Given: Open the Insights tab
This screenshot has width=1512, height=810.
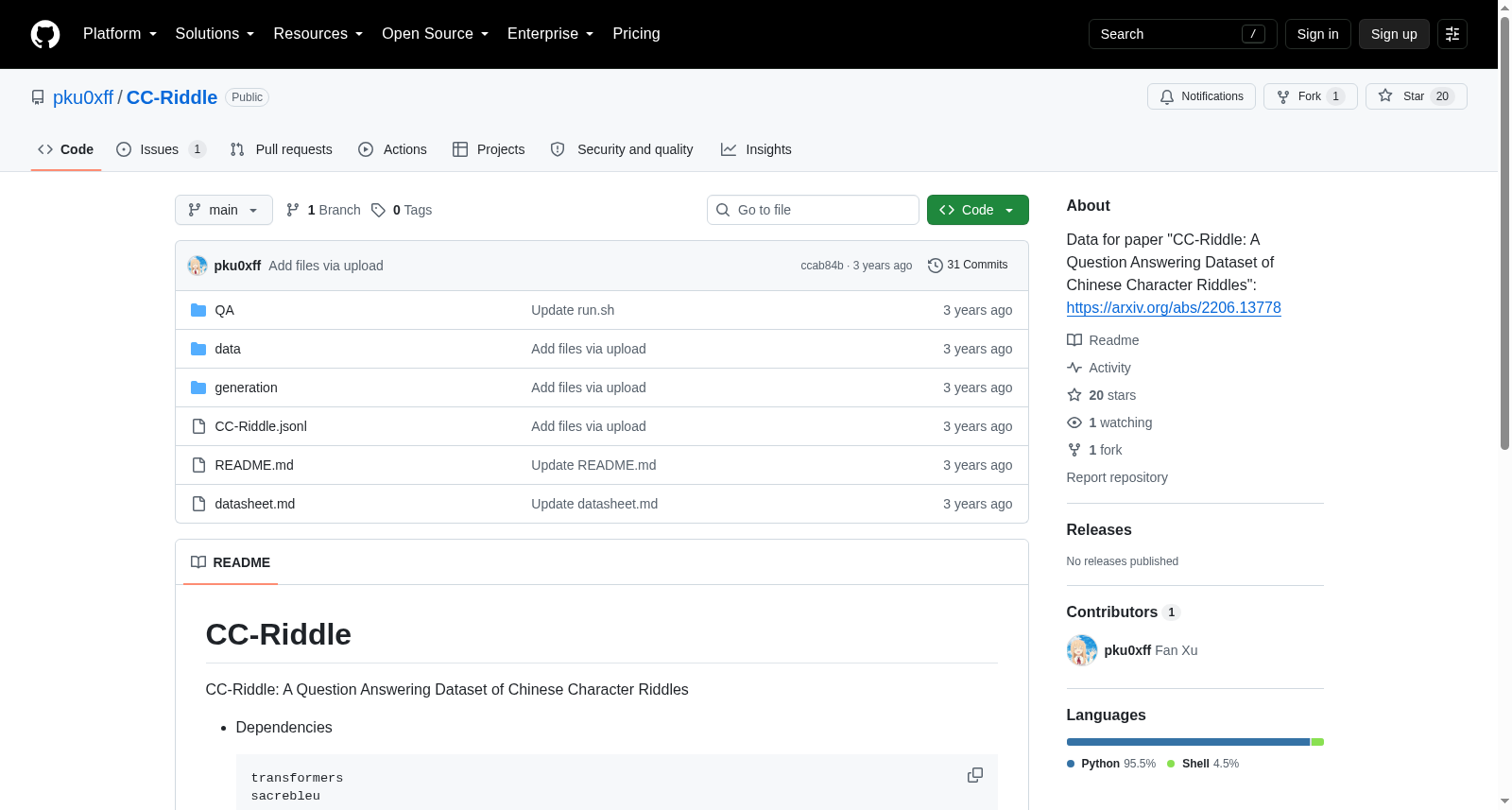Looking at the screenshot, I should coord(756,149).
